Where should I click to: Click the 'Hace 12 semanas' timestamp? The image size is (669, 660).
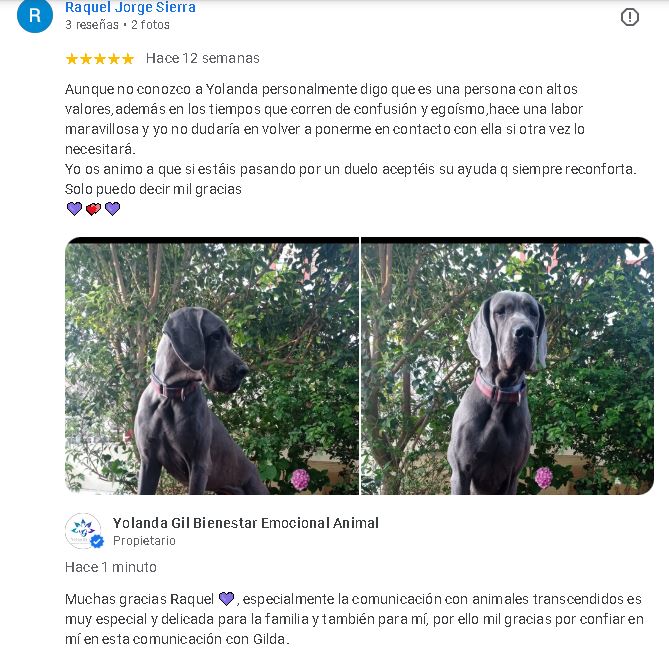(x=203, y=58)
